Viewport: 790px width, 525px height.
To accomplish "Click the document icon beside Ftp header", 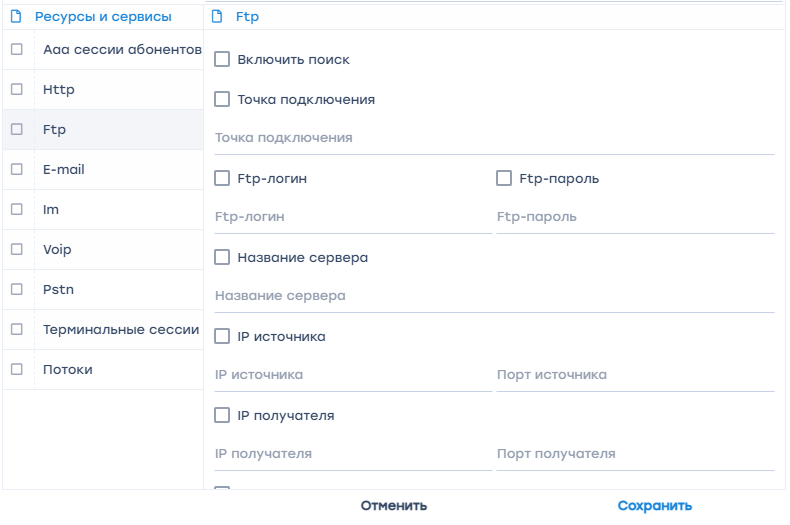I will pyautogui.click(x=217, y=16).
